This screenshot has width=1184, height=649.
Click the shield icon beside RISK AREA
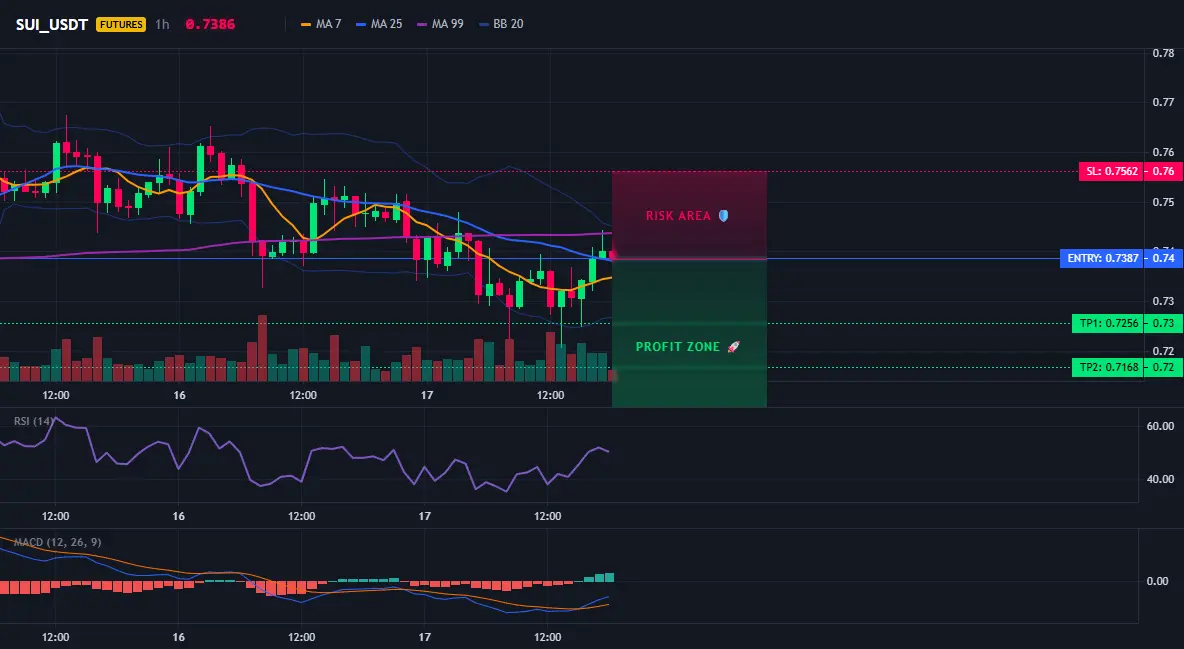pyautogui.click(x=723, y=215)
